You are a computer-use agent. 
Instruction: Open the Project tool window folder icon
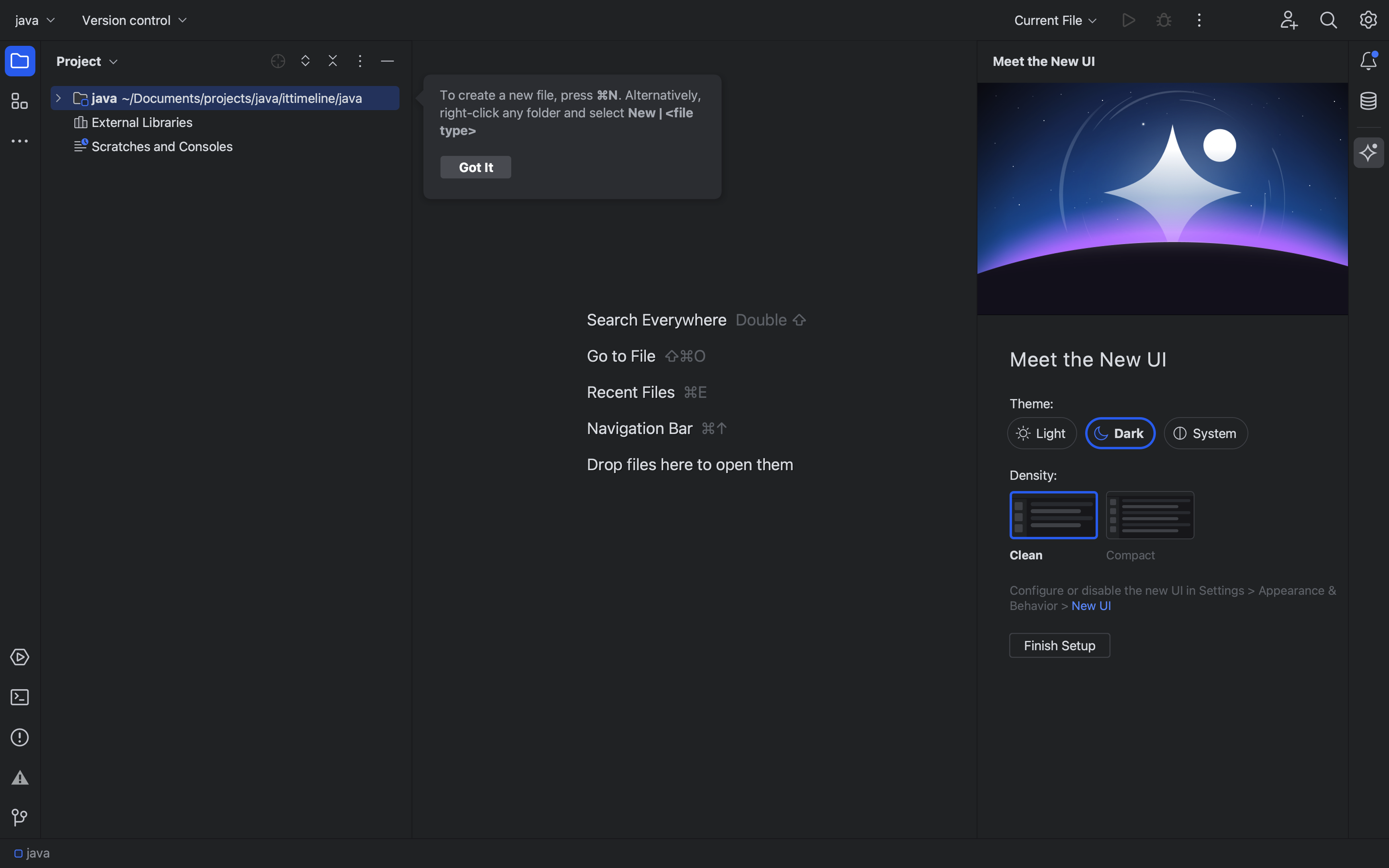(x=20, y=61)
